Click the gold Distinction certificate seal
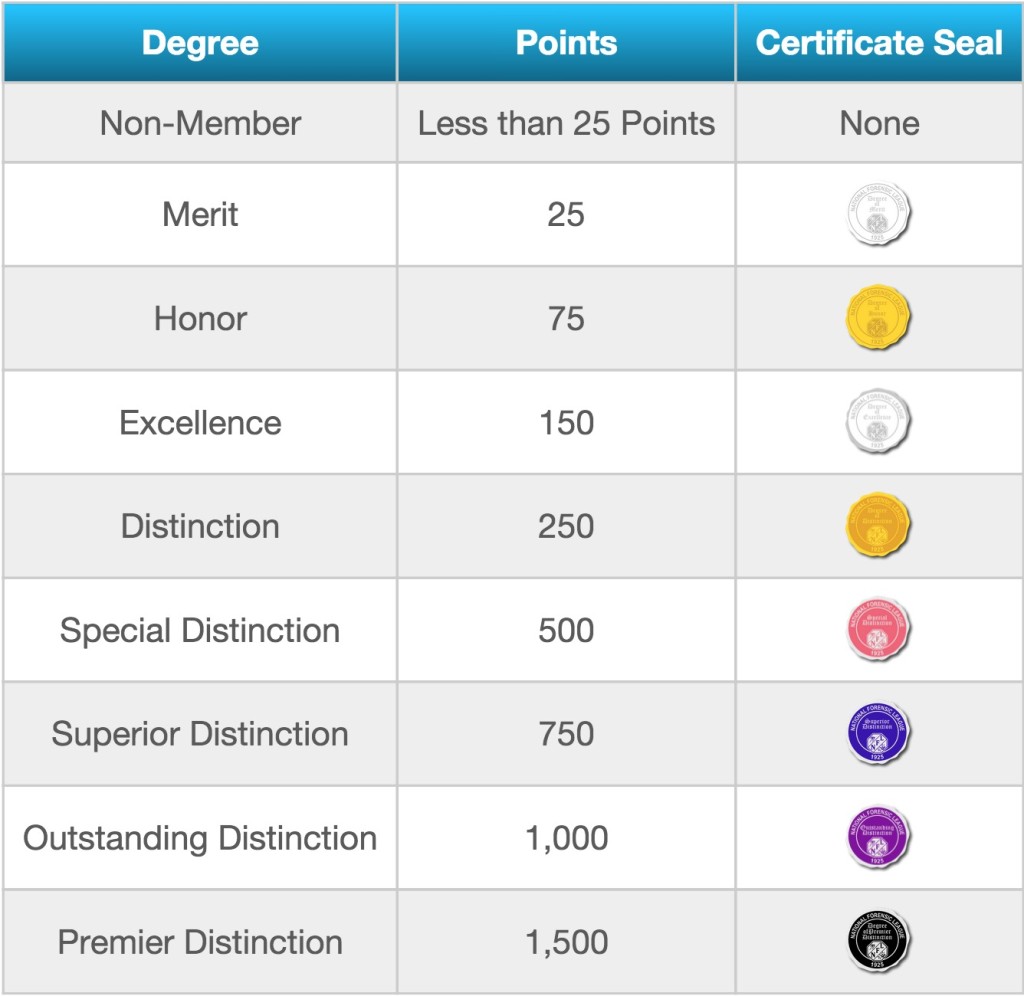 [878, 526]
